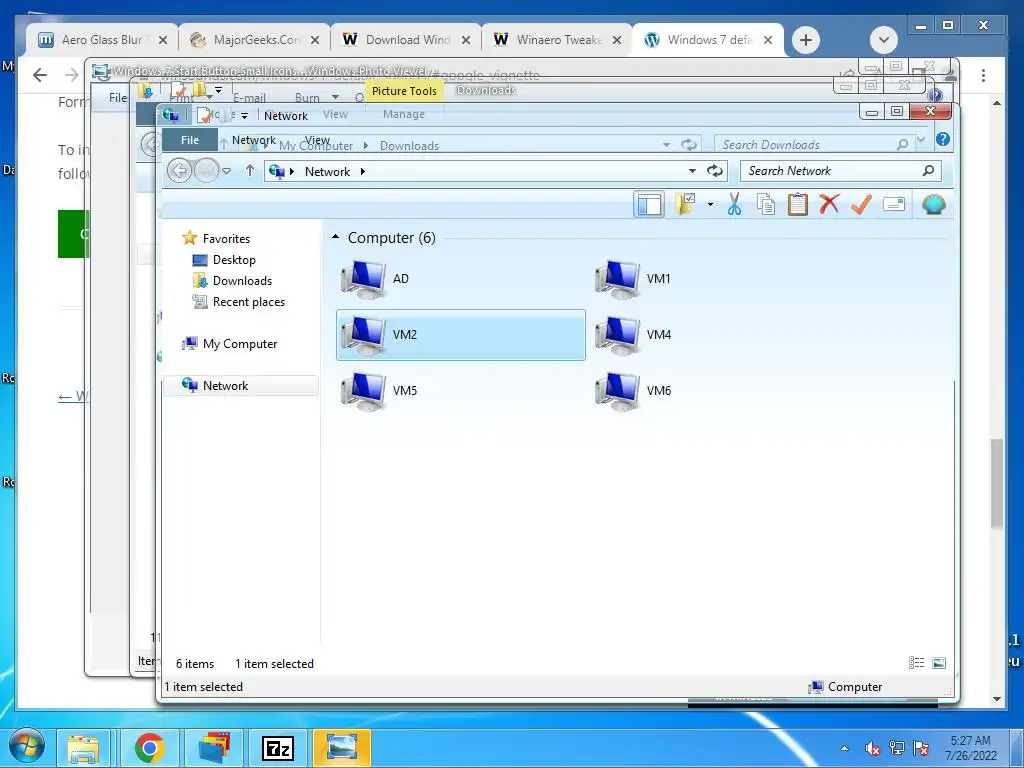Click the folder options icon with checkmark
Screen dimensions: 1024x768
click(685, 204)
